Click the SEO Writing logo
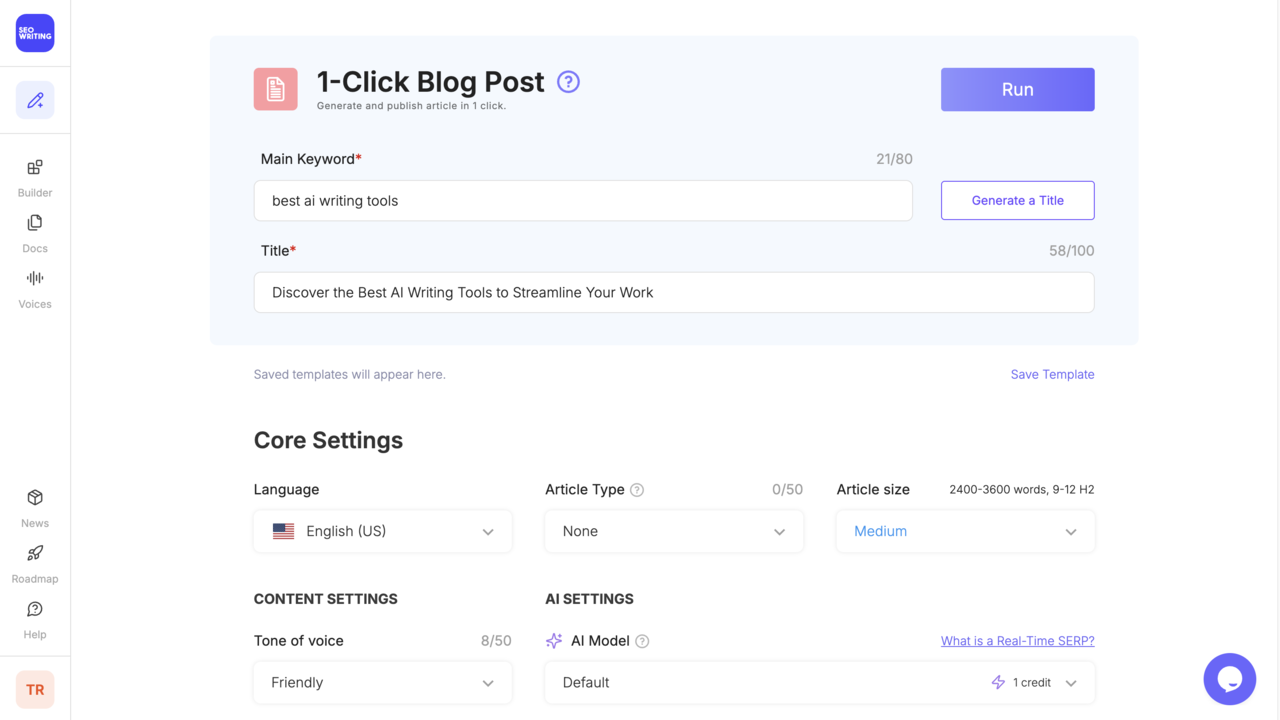Image resolution: width=1280 pixels, height=720 pixels. (x=34, y=33)
